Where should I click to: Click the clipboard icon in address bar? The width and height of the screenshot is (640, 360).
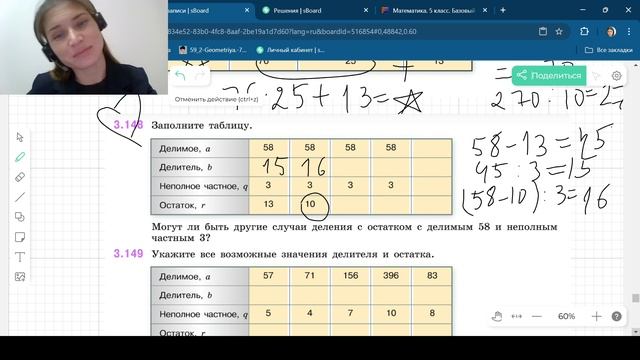coord(542,31)
